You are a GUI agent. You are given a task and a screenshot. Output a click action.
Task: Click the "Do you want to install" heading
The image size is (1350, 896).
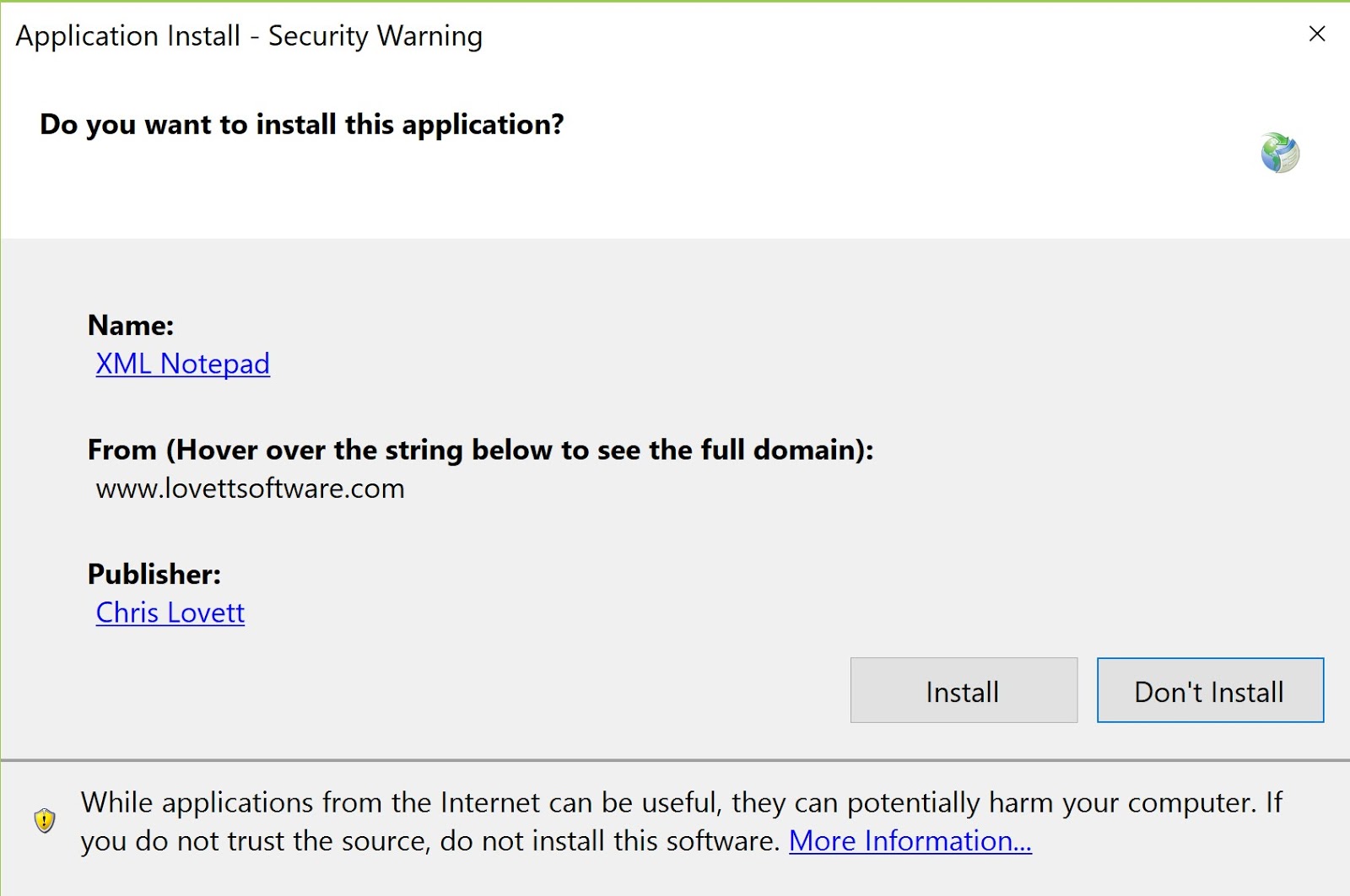click(x=301, y=125)
